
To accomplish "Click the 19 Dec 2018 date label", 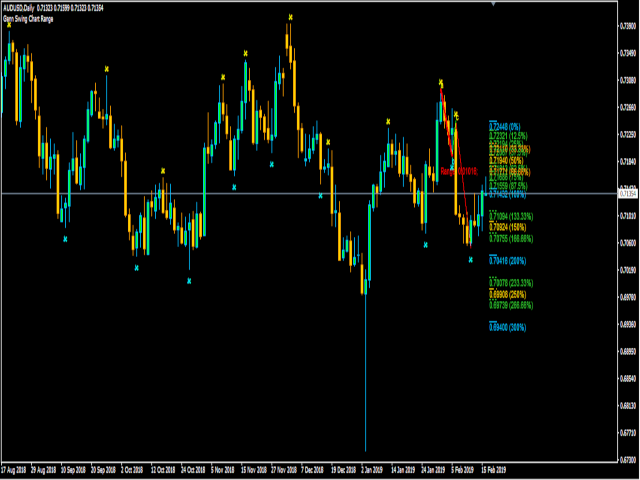I will (x=344, y=470).
